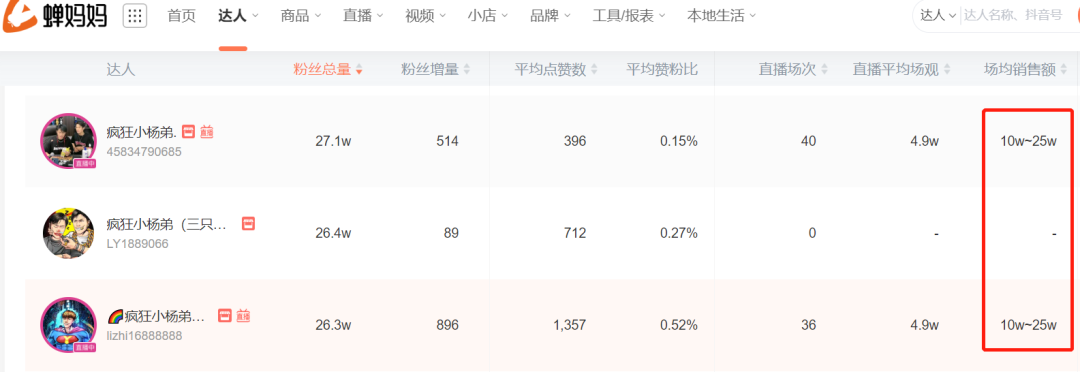The width and height of the screenshot is (1080, 372).
Task: Open the 本地生活 menu
Action: 721,16
